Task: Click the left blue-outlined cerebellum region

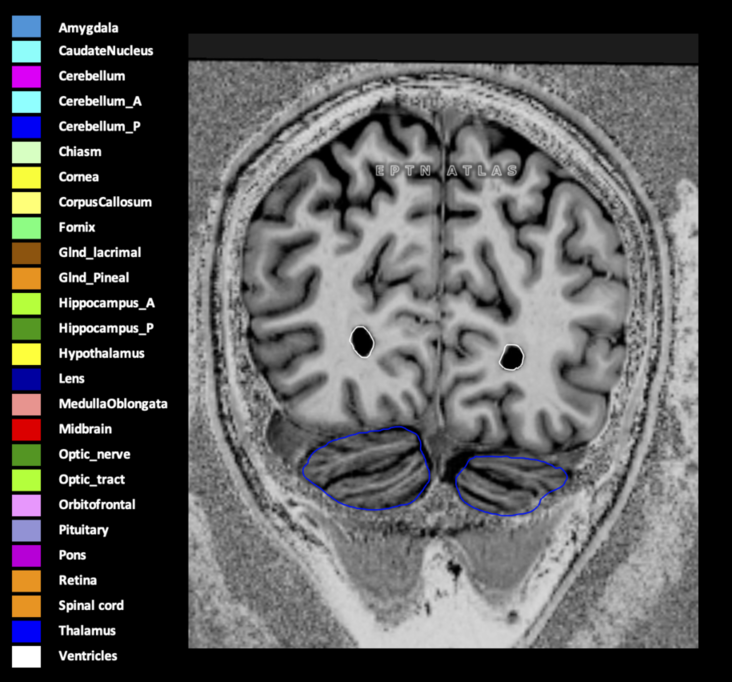Action: 366,468
